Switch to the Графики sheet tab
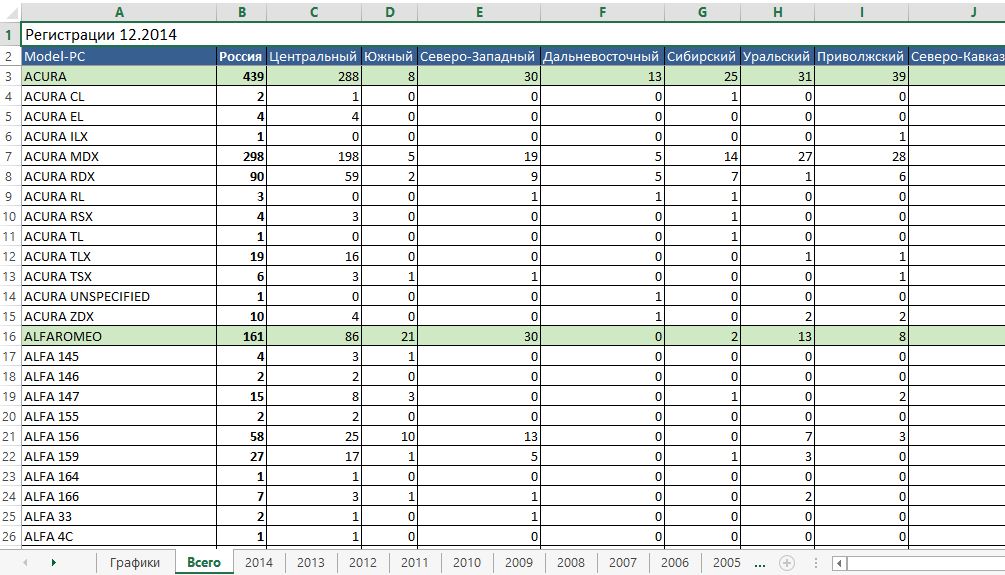The width and height of the screenshot is (1005, 575). tap(135, 563)
